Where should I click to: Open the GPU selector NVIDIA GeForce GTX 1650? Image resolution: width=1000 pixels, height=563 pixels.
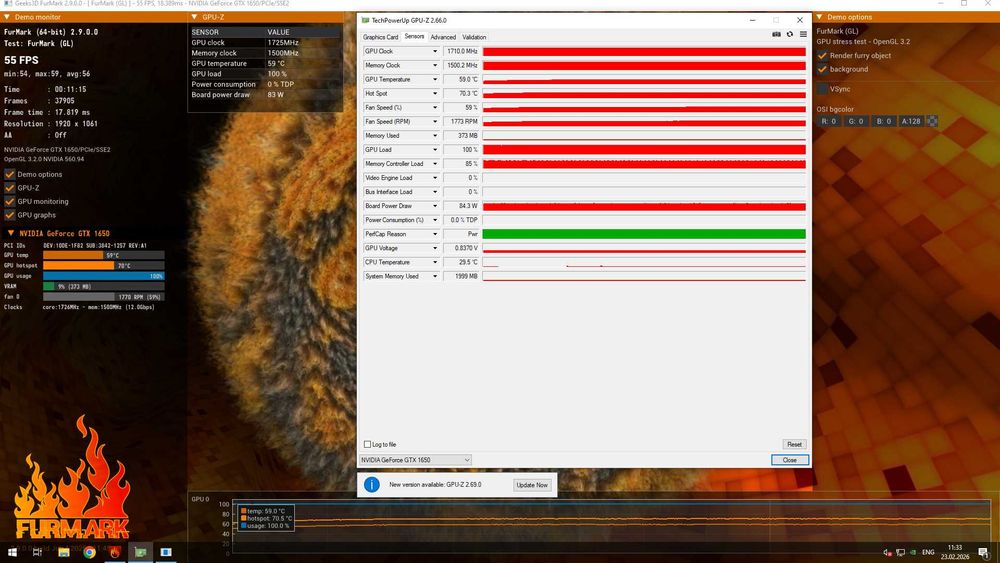pyautogui.click(x=415, y=460)
